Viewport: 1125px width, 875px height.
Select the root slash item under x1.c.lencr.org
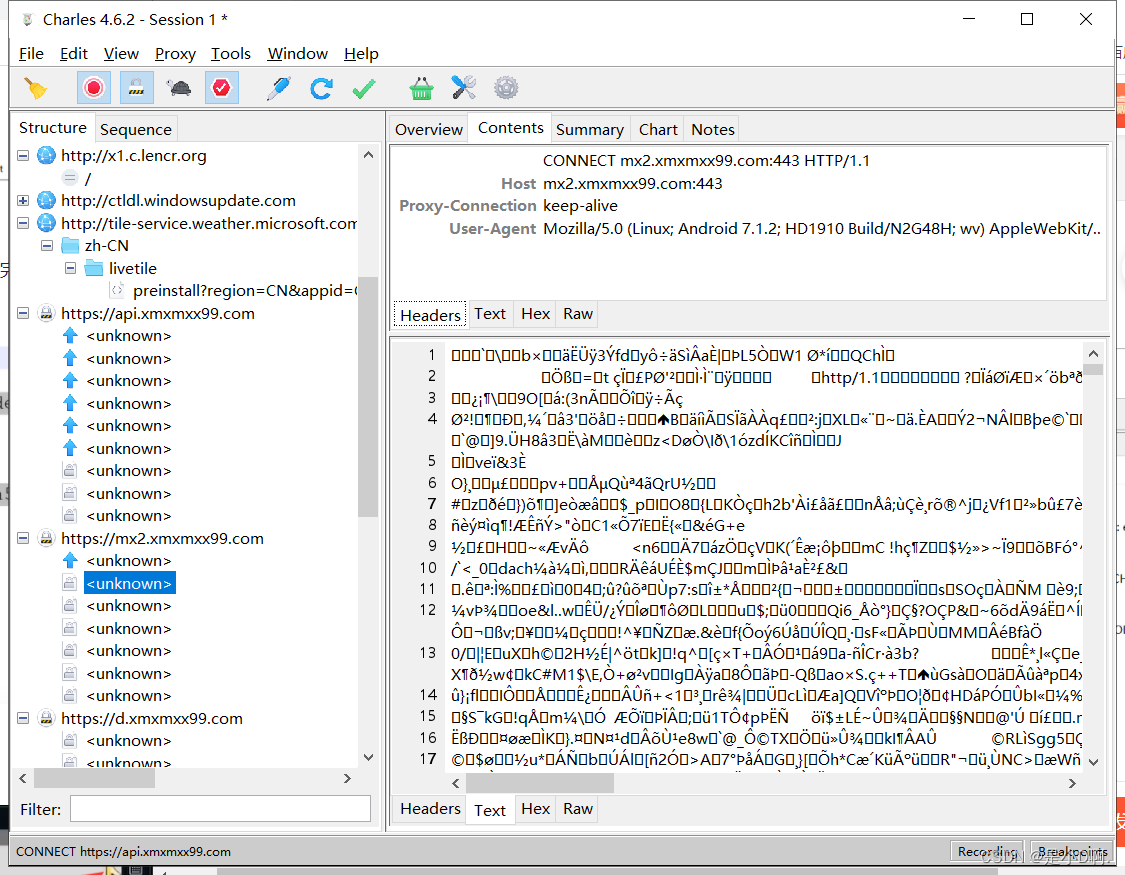click(x=88, y=179)
